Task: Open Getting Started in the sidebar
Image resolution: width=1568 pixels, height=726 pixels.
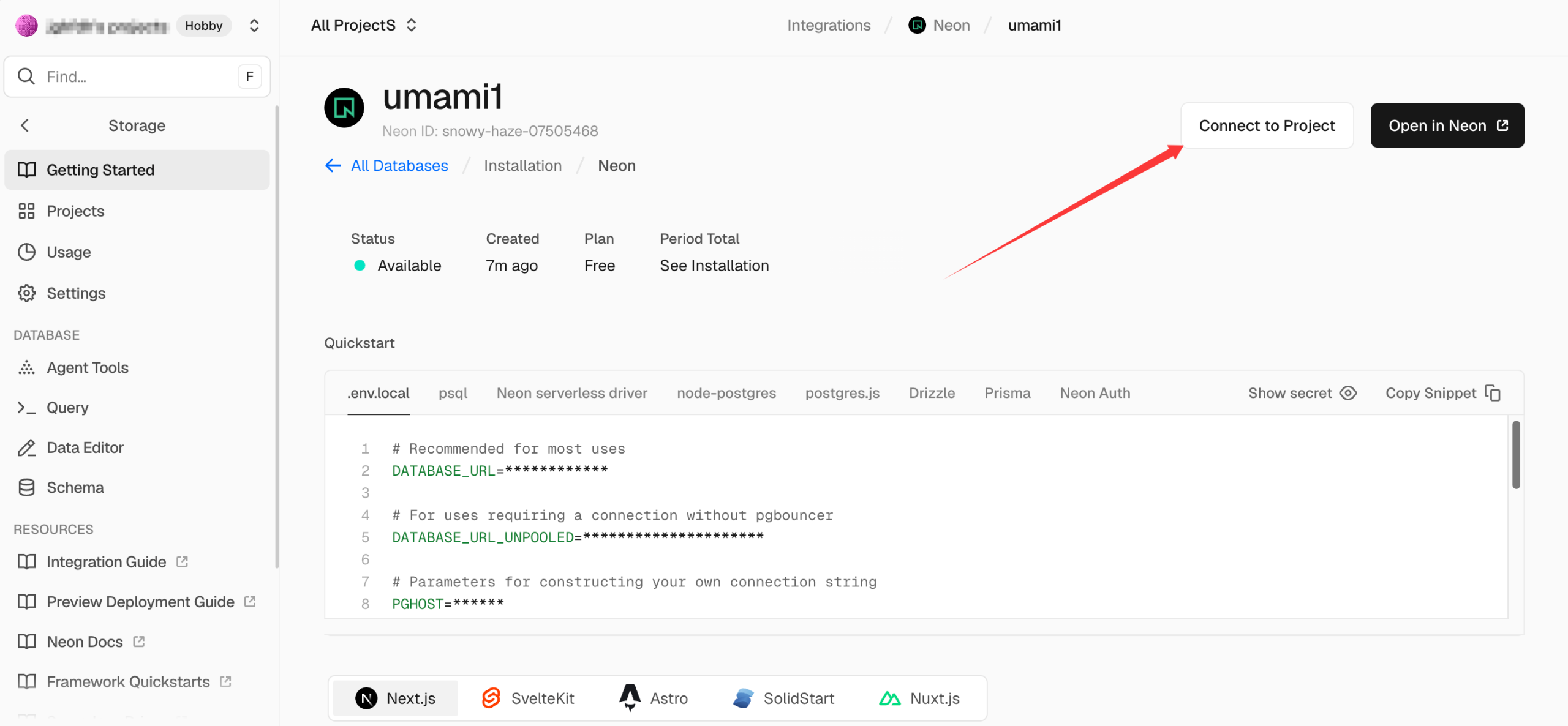Action: click(137, 170)
